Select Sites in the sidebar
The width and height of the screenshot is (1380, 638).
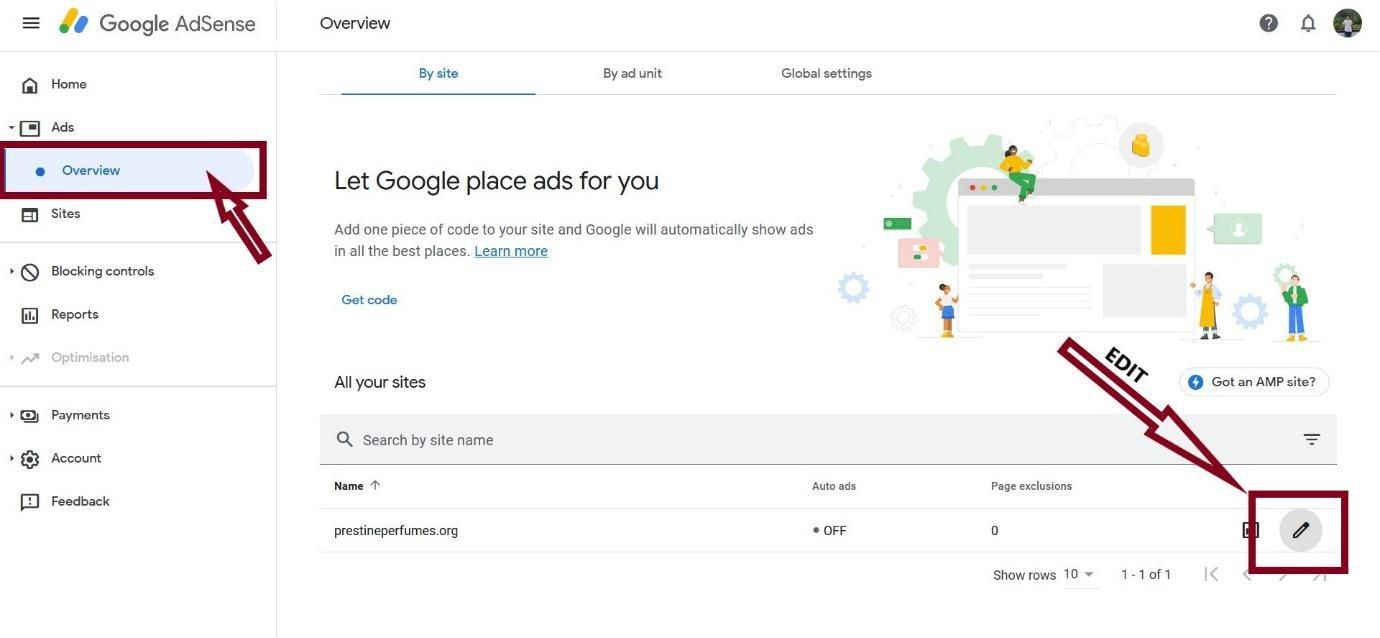(x=66, y=214)
